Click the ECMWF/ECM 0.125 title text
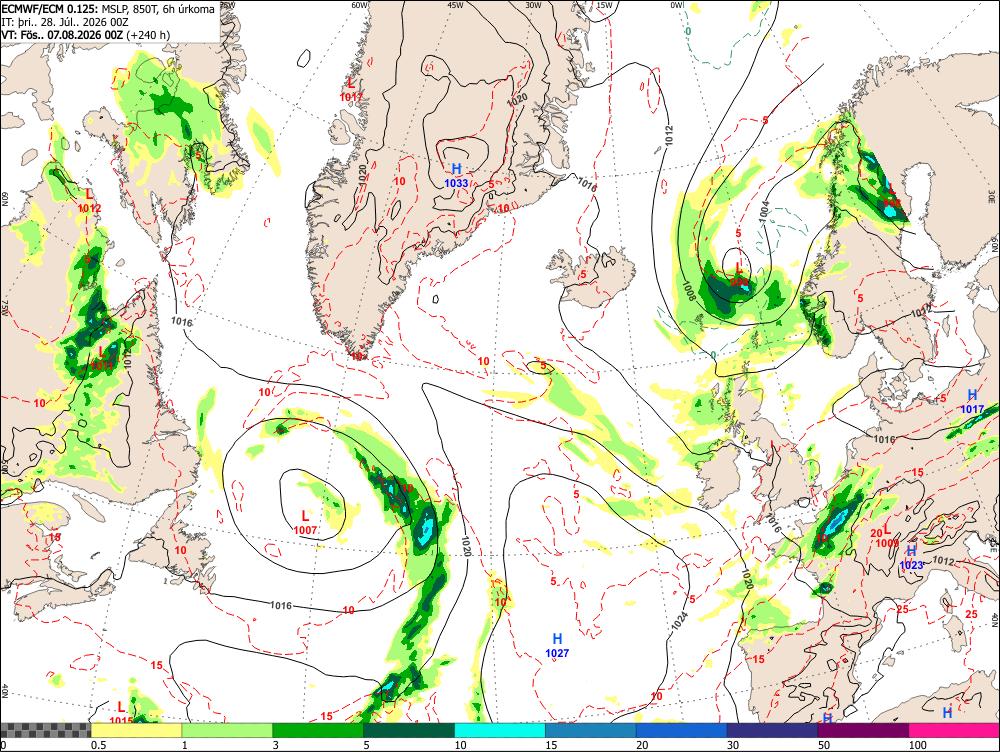 50,10
